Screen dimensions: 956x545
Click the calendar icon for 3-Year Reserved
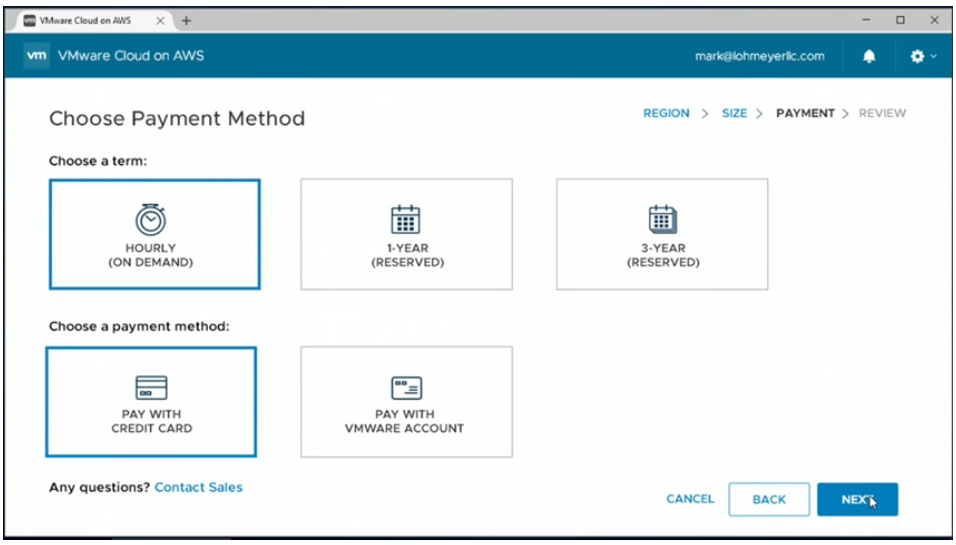coord(663,219)
